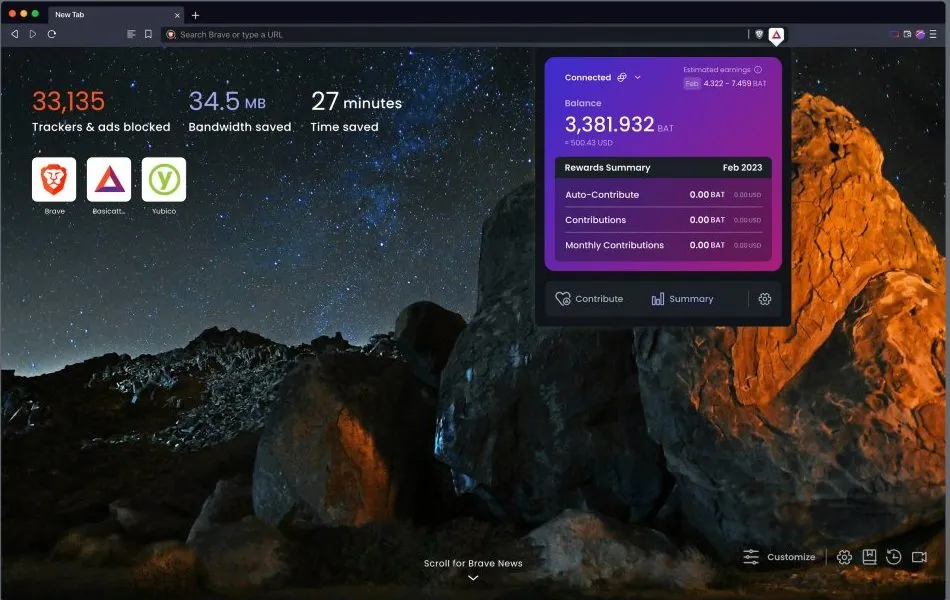This screenshot has height=600, width=950.
Task: Open Bookmarks via the book icon
Action: pos(869,557)
